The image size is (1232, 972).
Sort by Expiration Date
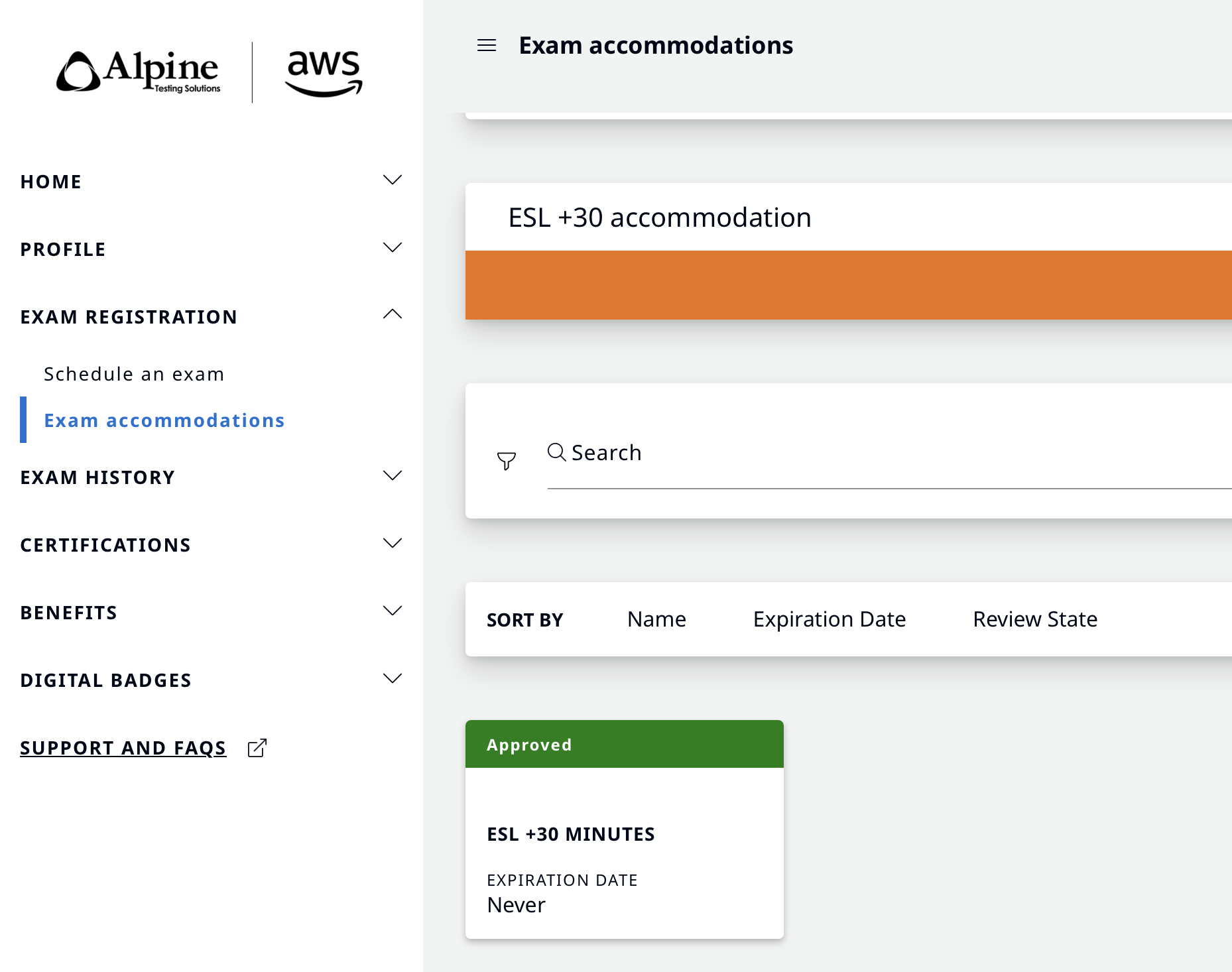click(829, 619)
